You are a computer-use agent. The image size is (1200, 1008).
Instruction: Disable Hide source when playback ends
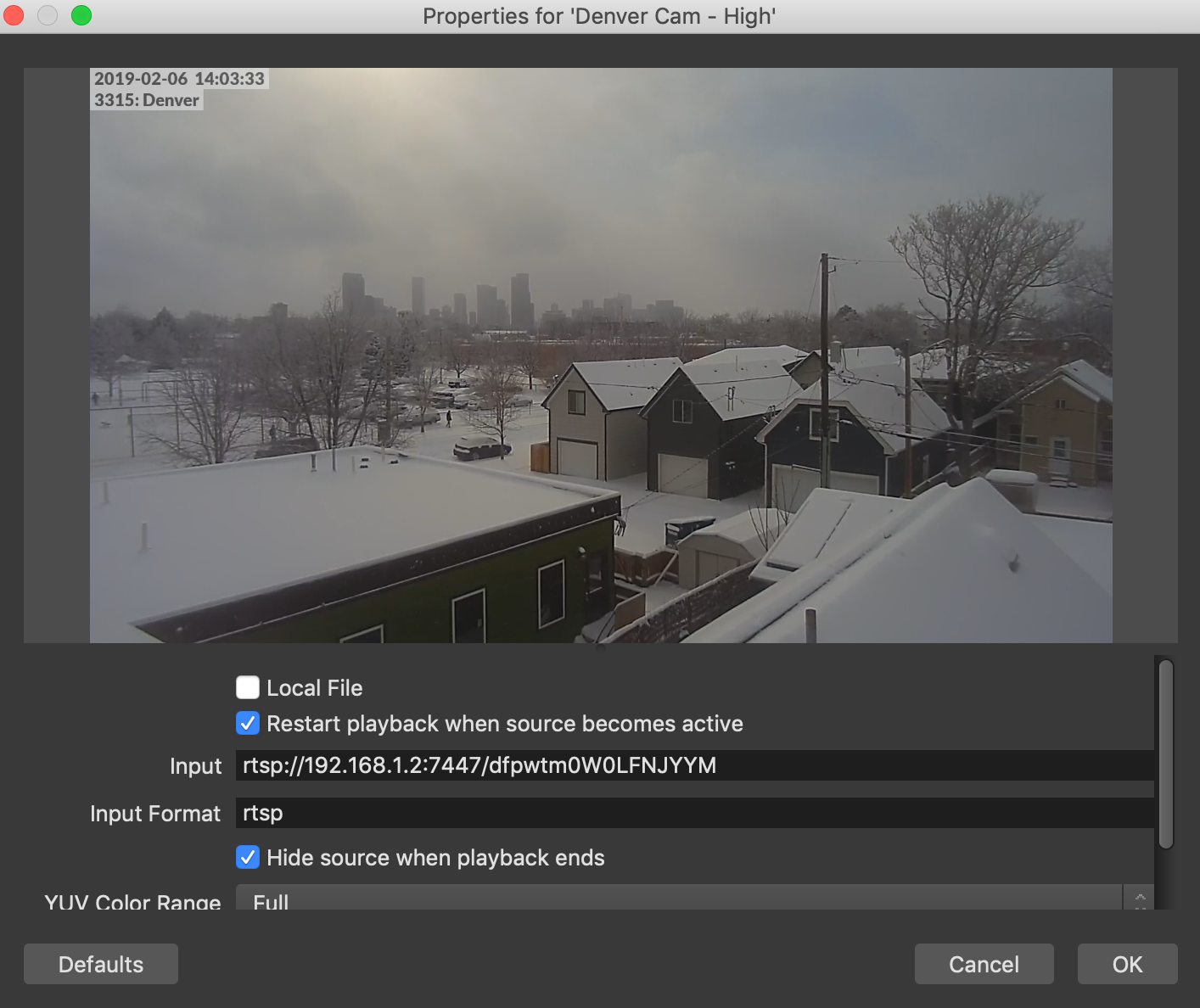[248, 857]
